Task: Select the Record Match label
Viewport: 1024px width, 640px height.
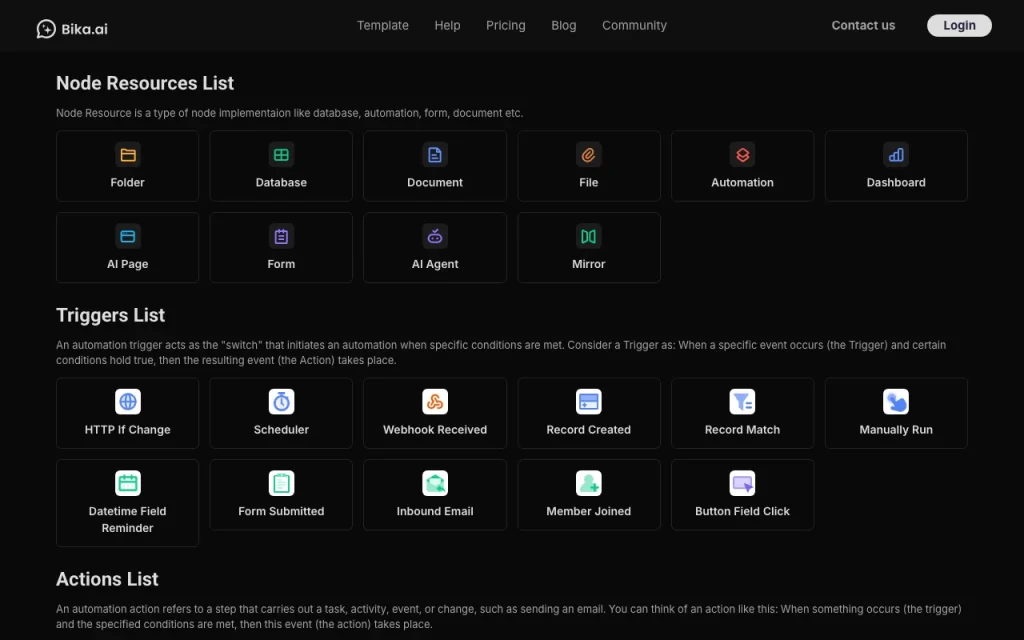Action: pos(743,430)
